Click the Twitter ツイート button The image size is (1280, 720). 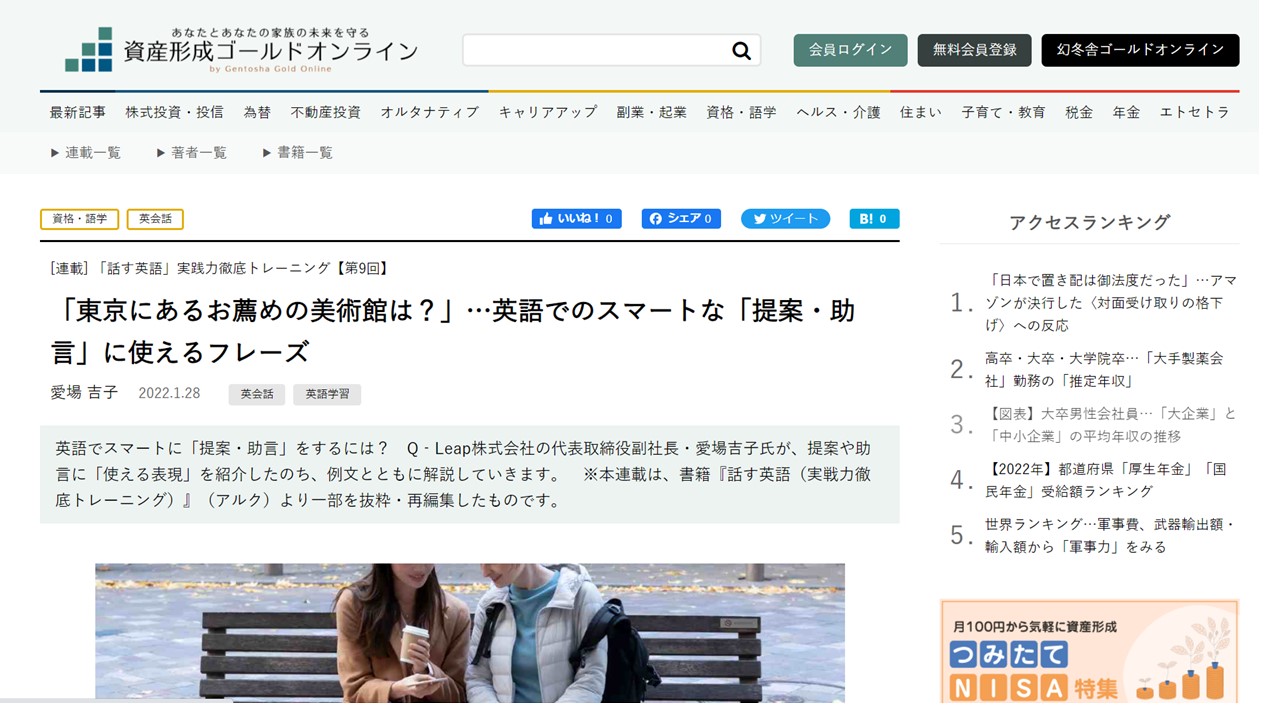(x=785, y=219)
